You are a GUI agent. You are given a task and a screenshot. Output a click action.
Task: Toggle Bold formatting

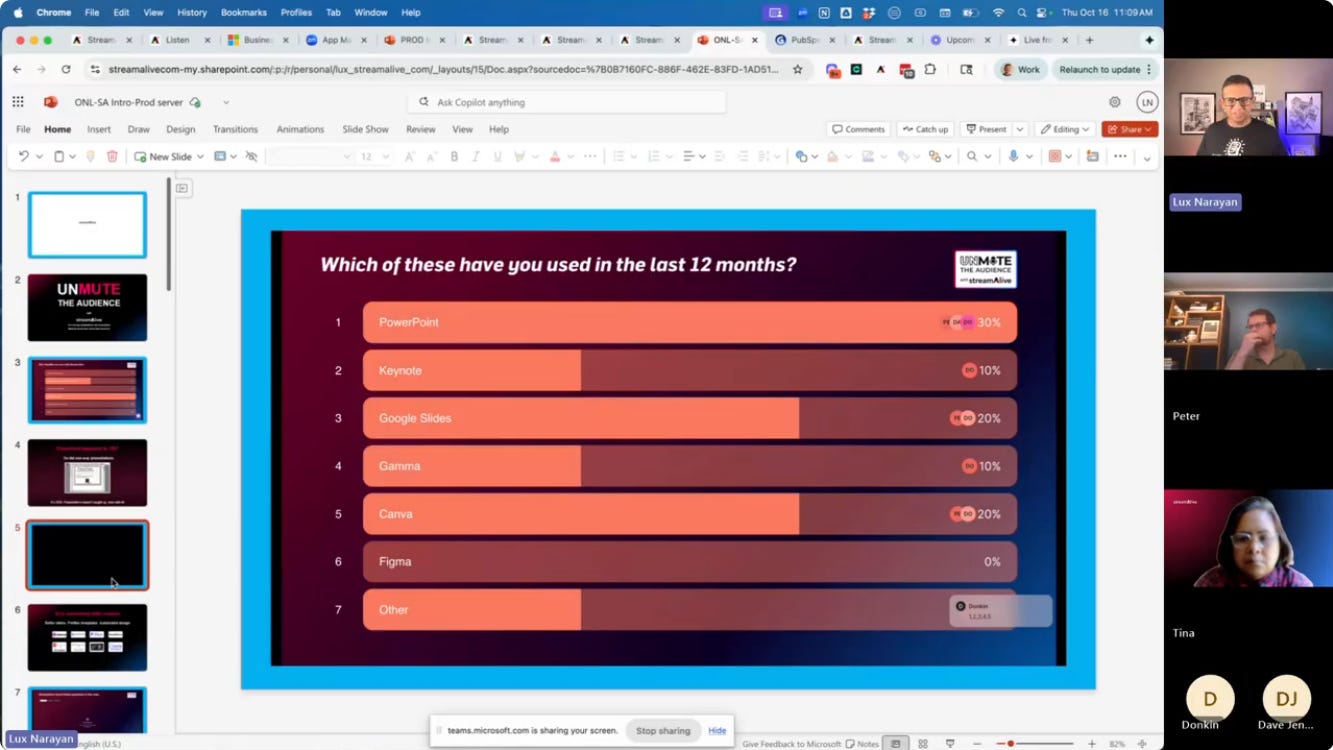coord(454,156)
